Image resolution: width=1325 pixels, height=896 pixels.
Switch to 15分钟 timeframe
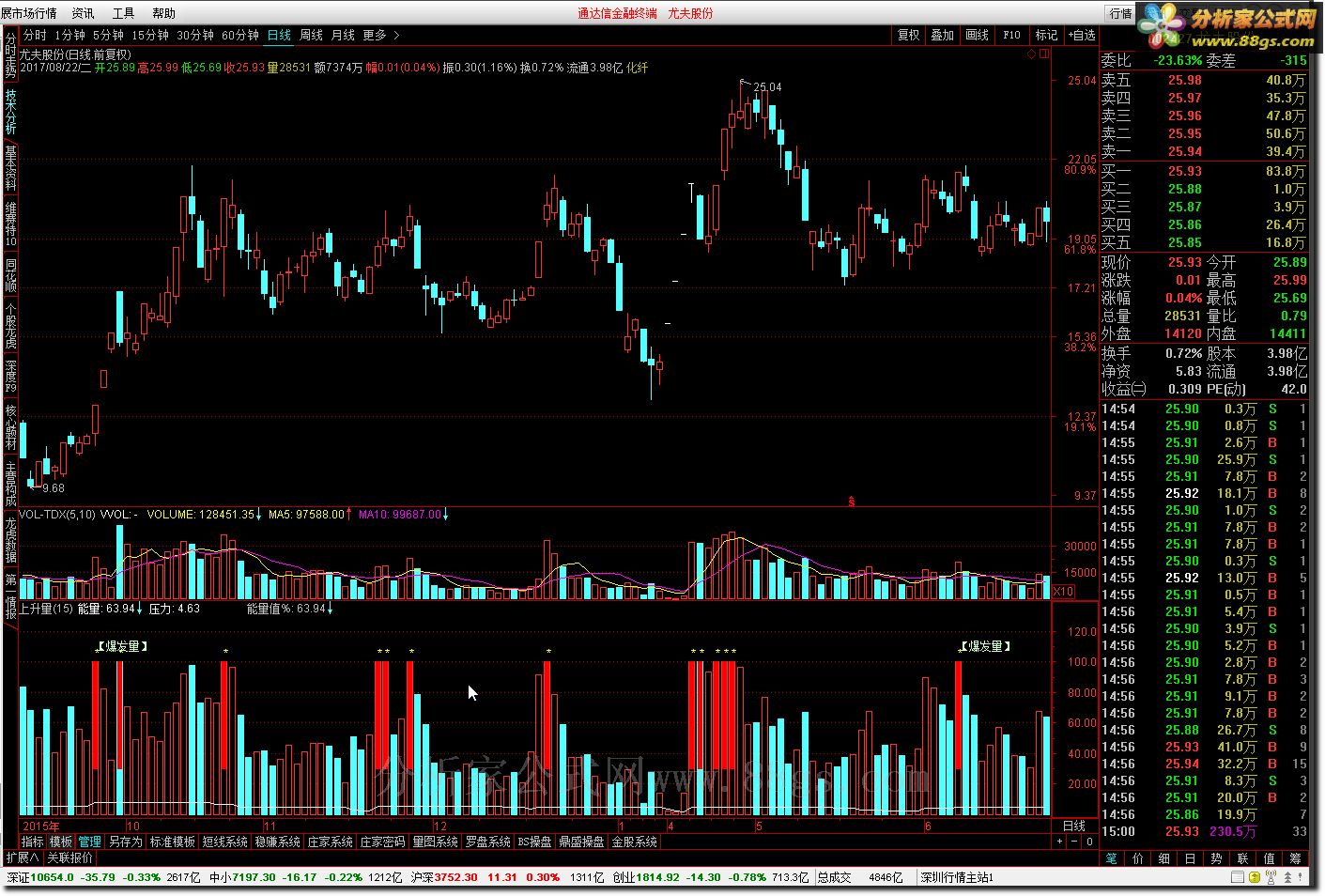coord(150,35)
